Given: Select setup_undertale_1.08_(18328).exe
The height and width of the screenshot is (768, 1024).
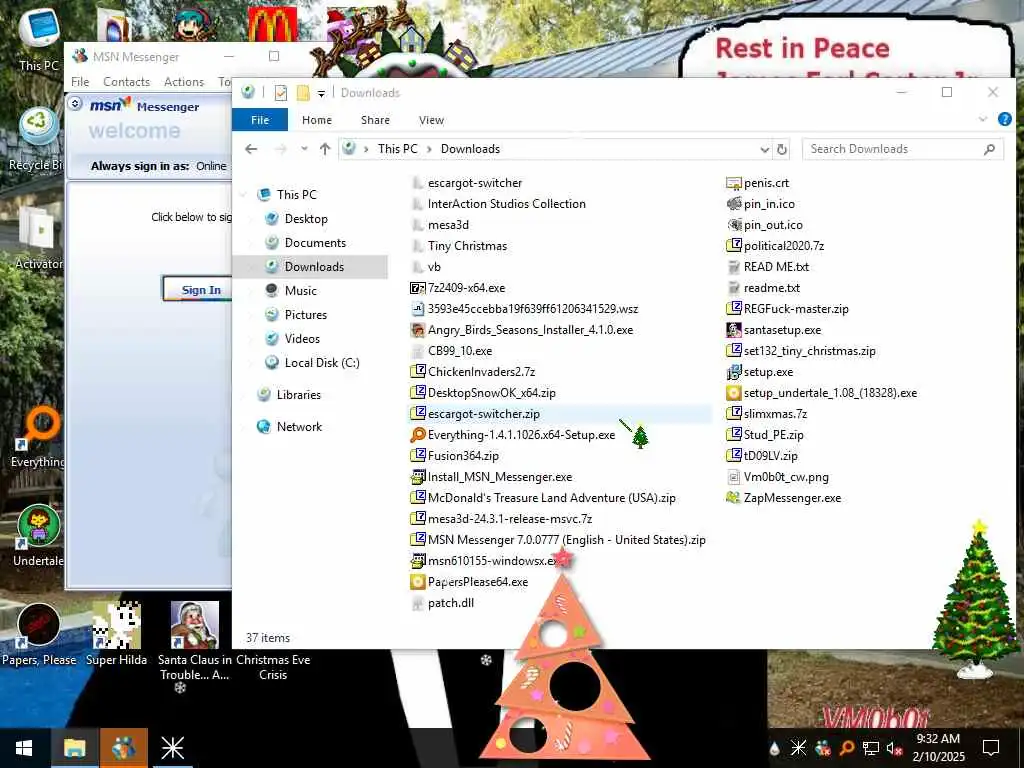Looking at the screenshot, I should pyautogui.click(x=822, y=392).
